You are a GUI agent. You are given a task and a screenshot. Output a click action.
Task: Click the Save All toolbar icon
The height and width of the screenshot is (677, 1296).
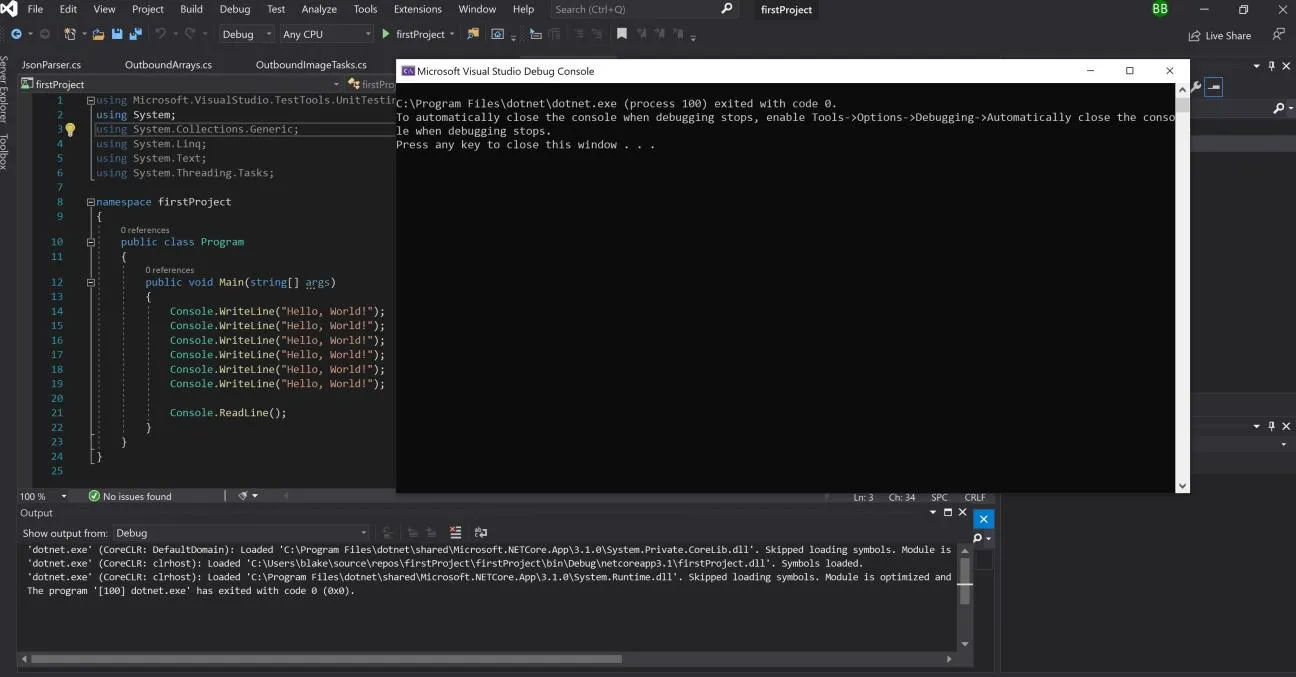(x=133, y=34)
